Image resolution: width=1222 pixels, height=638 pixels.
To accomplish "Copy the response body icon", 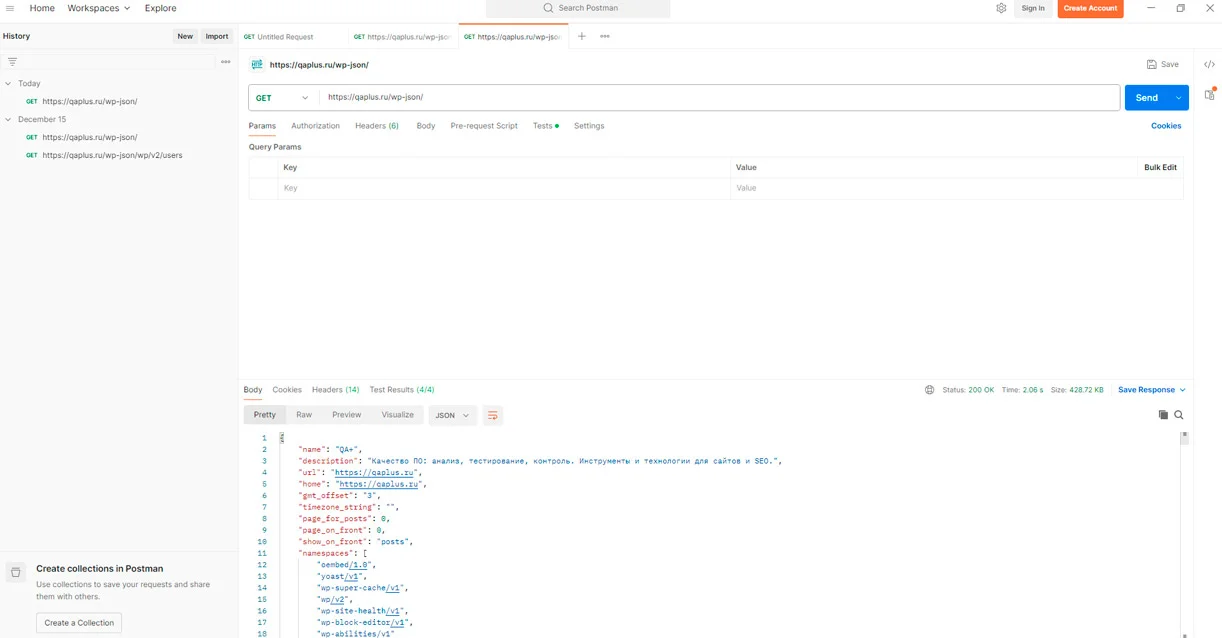I will (1163, 415).
